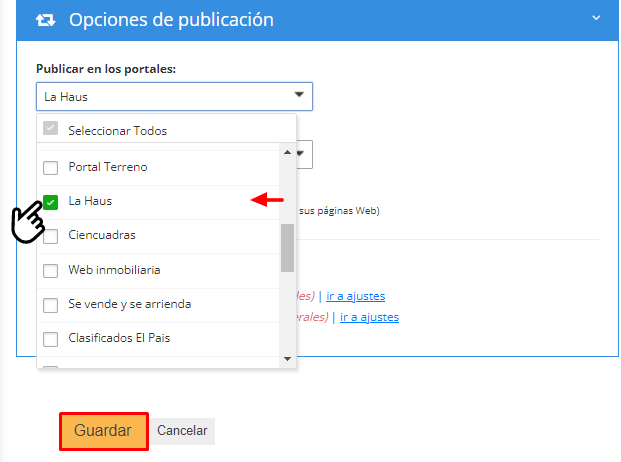Image resolution: width=621 pixels, height=462 pixels.
Task: Click the publication options arrows icon
Action: coord(45,20)
